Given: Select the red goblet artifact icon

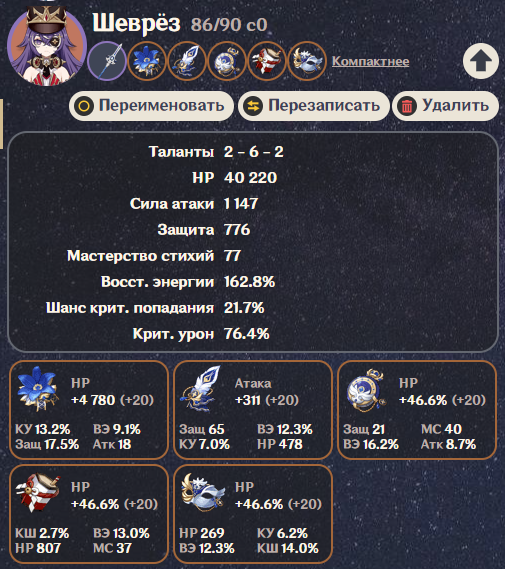Looking at the screenshot, I should point(267,61).
